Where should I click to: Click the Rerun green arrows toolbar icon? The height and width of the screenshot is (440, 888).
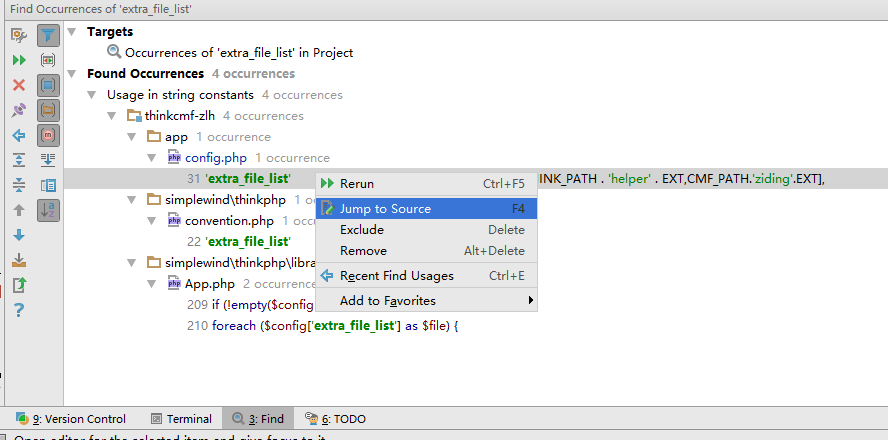click(x=18, y=60)
